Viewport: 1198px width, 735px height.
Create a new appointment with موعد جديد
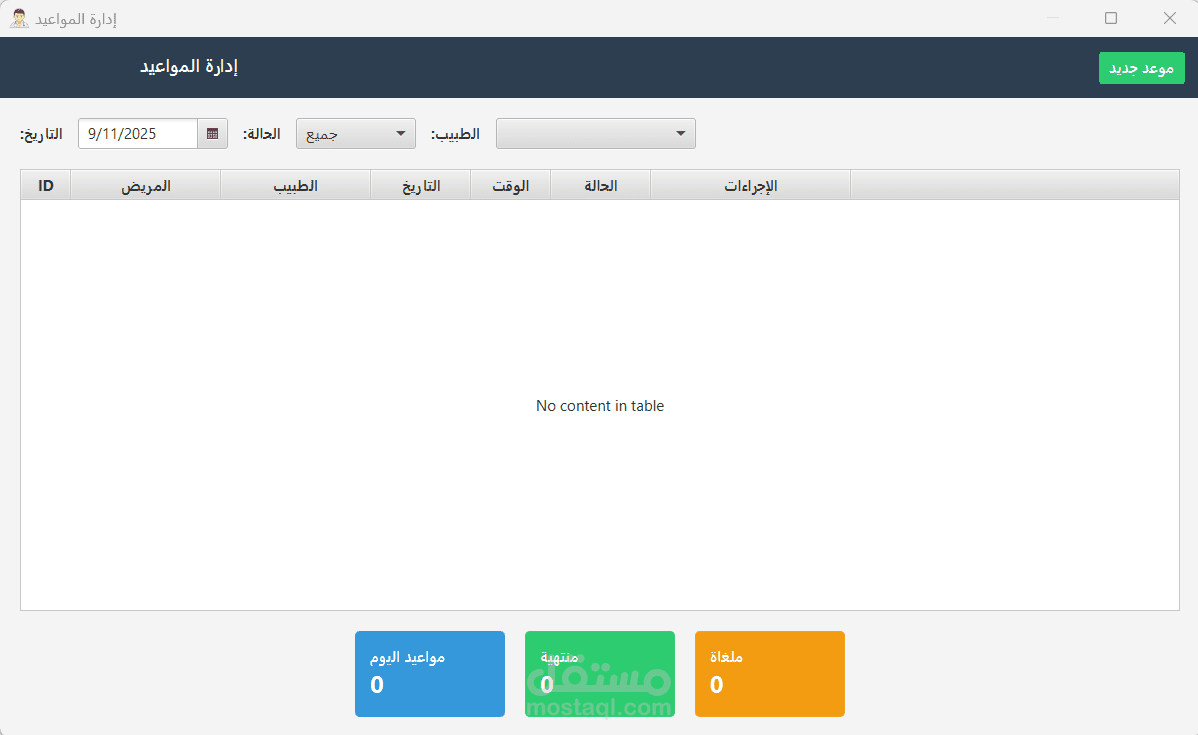click(x=1141, y=68)
